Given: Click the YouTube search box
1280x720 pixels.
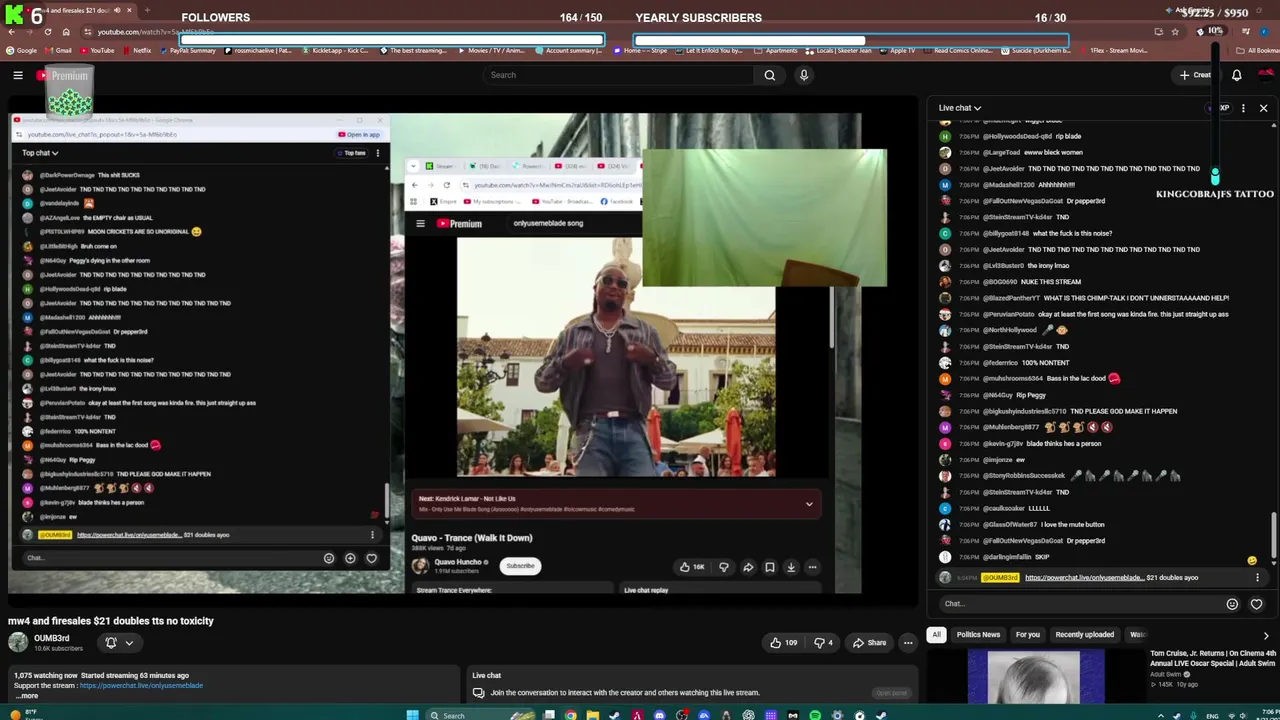Looking at the screenshot, I should click(618, 75).
